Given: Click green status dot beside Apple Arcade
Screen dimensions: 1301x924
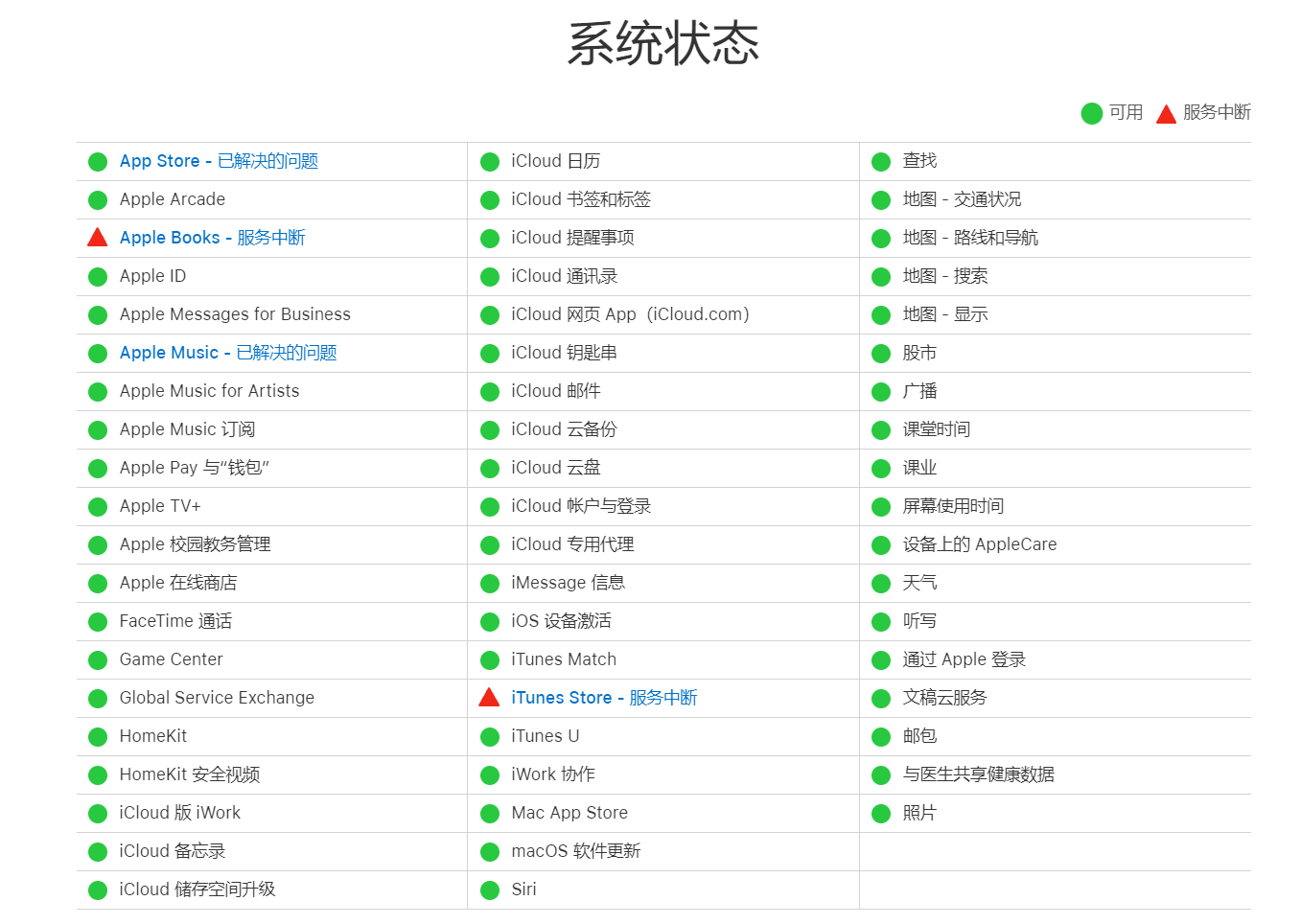Looking at the screenshot, I should tap(98, 200).
